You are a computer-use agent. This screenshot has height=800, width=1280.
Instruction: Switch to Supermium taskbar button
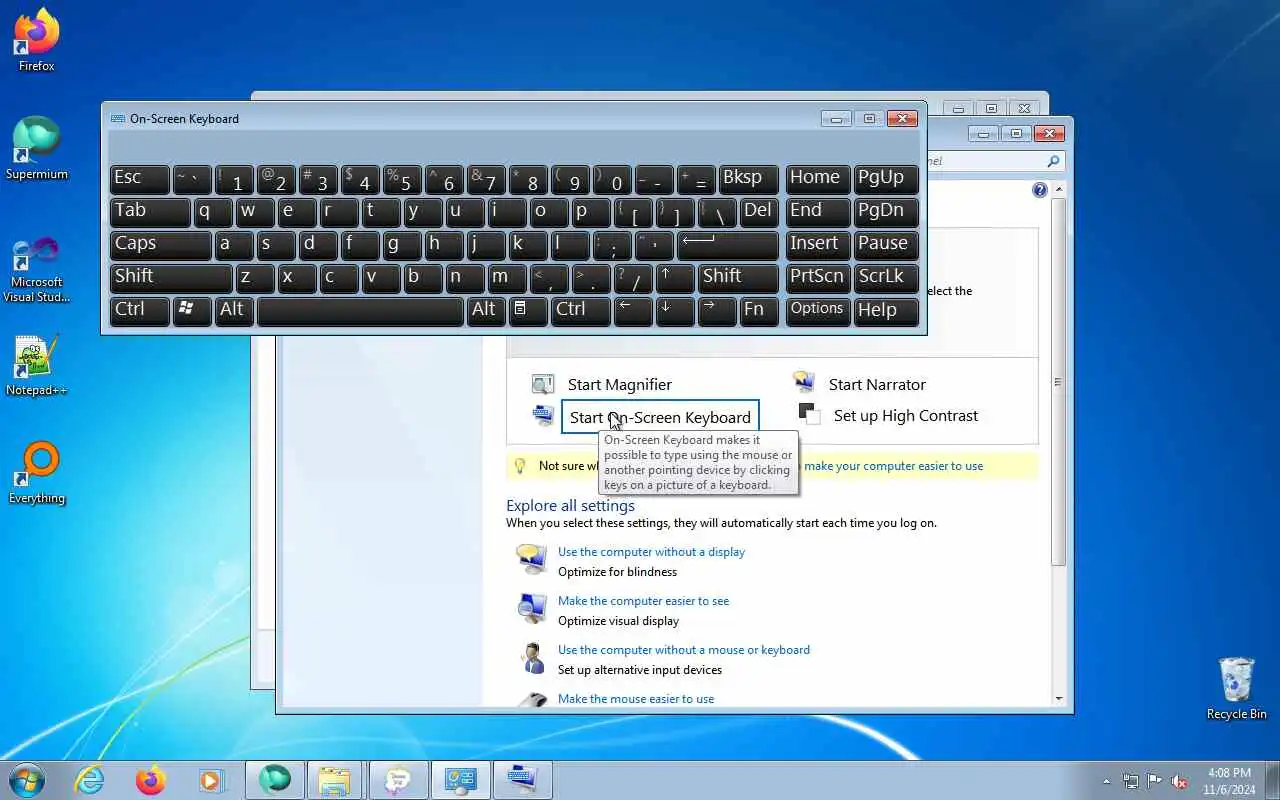click(275, 780)
